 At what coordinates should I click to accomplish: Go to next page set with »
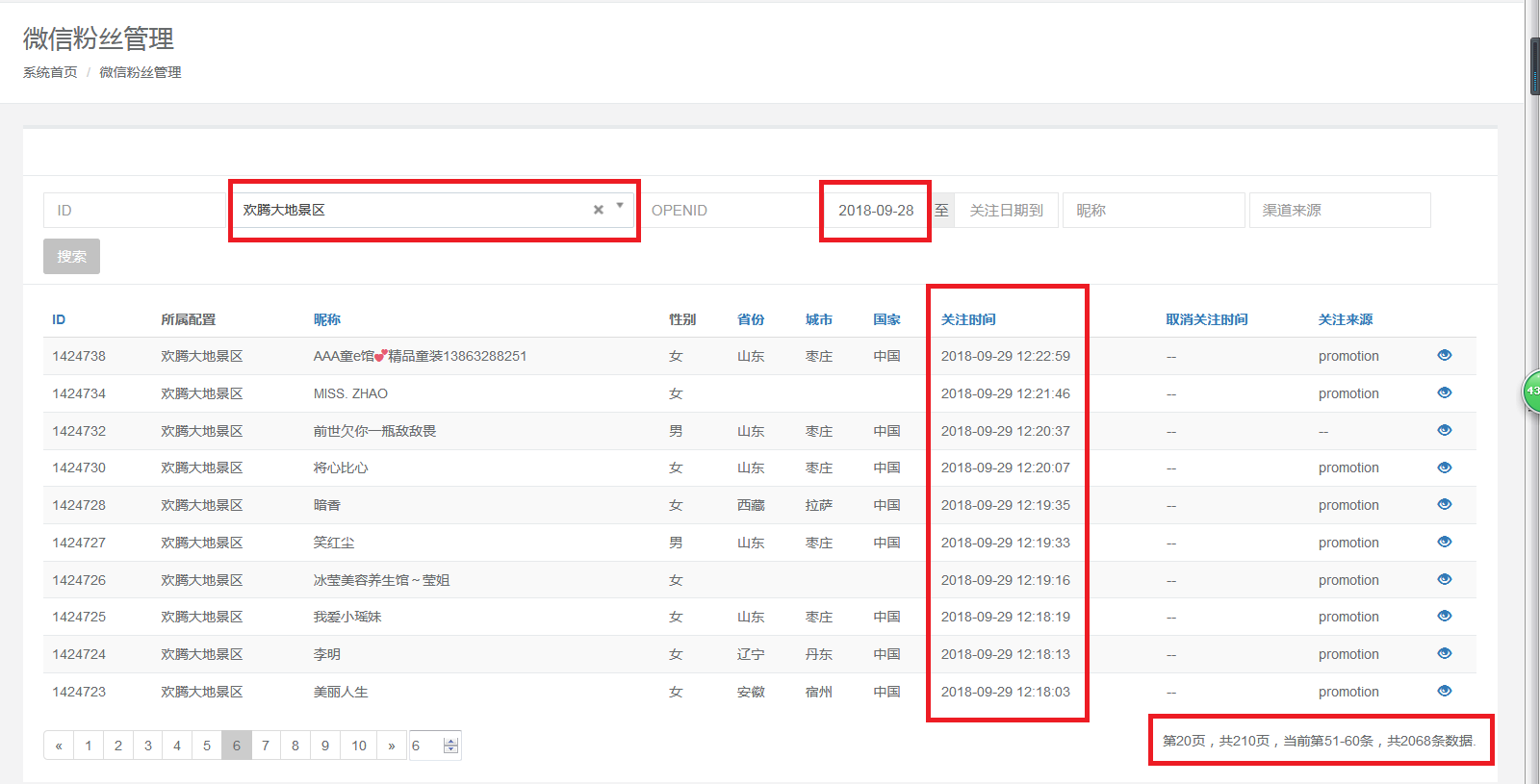391,746
